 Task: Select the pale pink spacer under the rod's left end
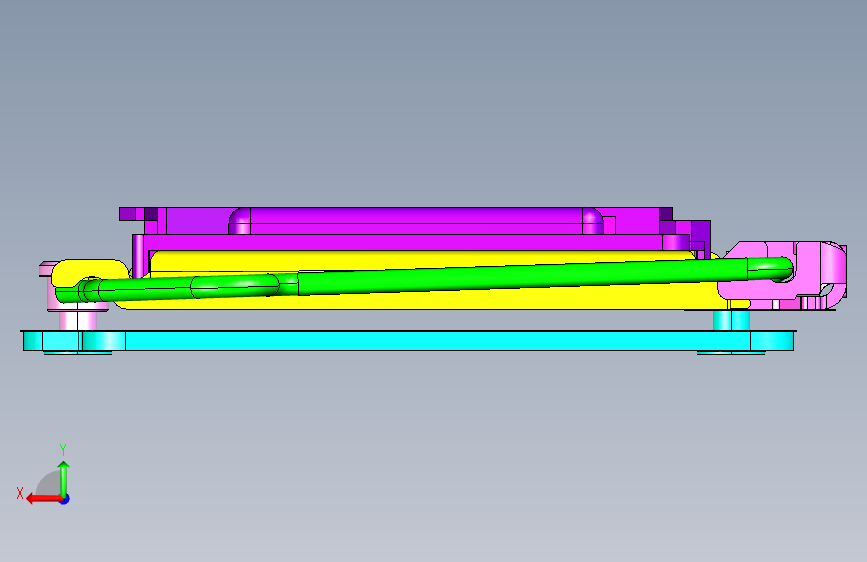click(77, 321)
